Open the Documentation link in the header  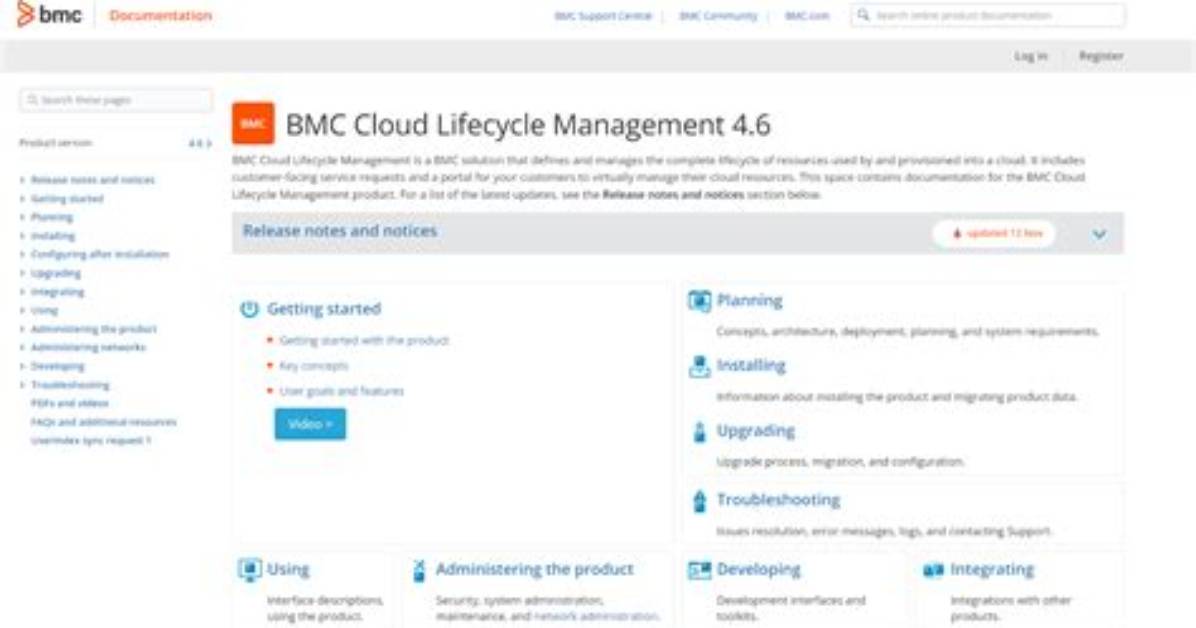160,15
